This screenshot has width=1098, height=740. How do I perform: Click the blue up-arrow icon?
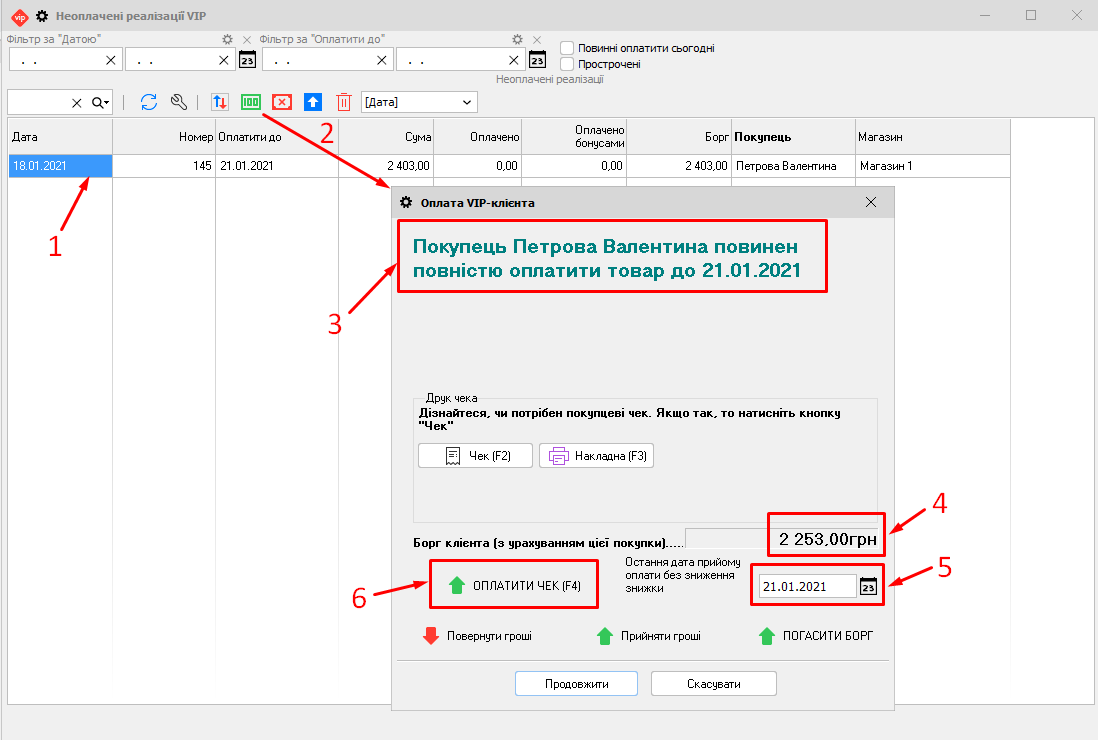click(x=313, y=102)
